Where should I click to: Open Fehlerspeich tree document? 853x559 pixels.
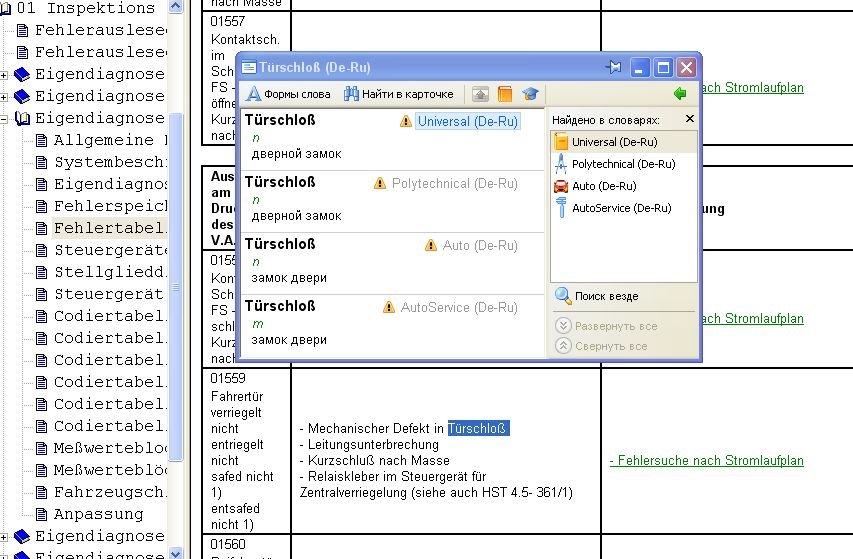point(101,206)
